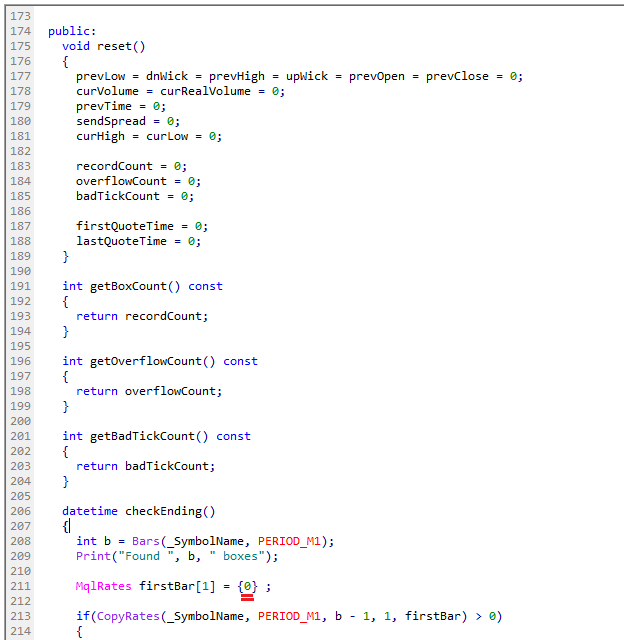Click the 'return badTickCount;' statement
The height and width of the screenshot is (640, 624).
145,466
